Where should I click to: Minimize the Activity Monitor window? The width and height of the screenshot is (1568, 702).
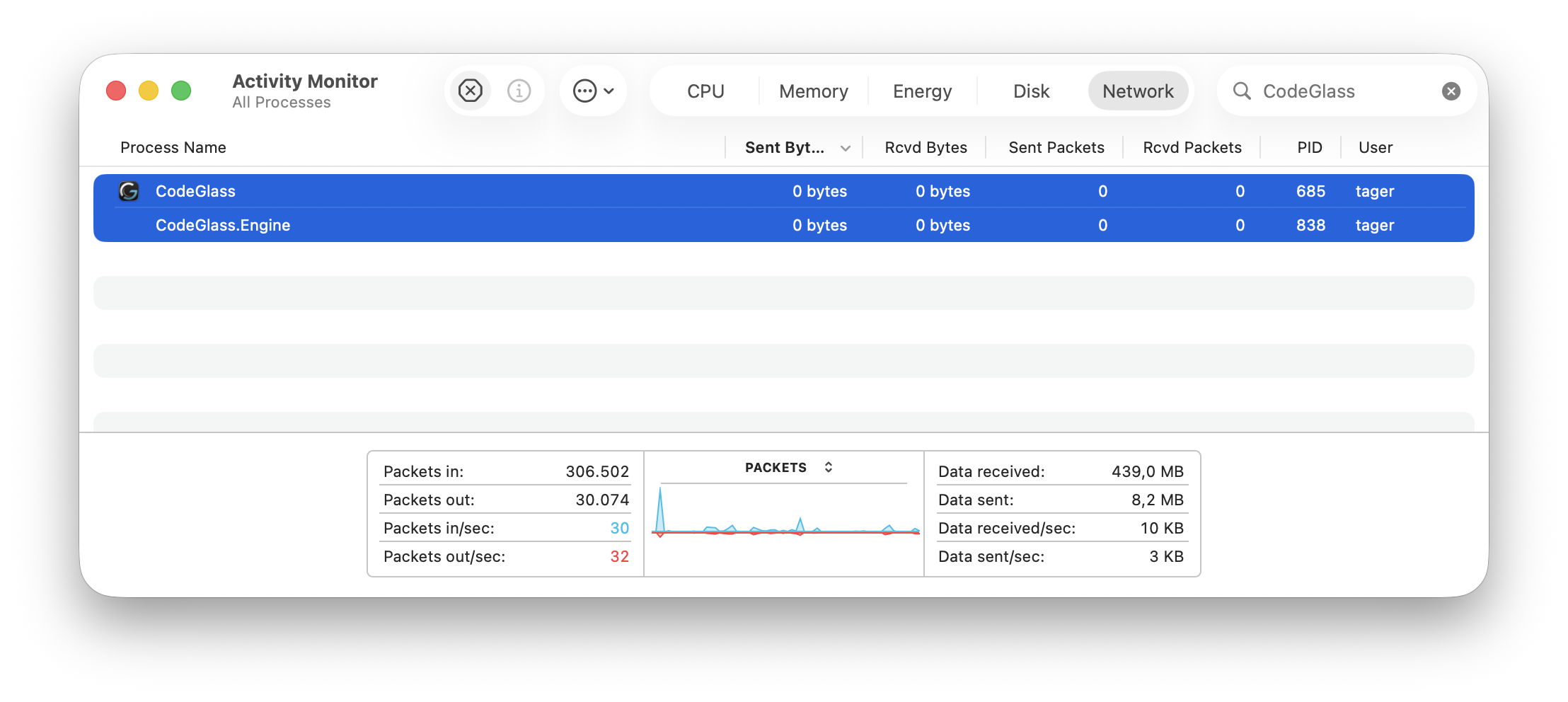click(149, 91)
